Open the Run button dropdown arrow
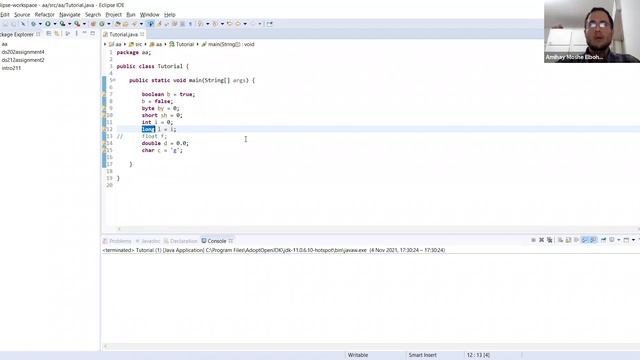Image resolution: width=640 pixels, height=360 pixels. click(55, 24)
